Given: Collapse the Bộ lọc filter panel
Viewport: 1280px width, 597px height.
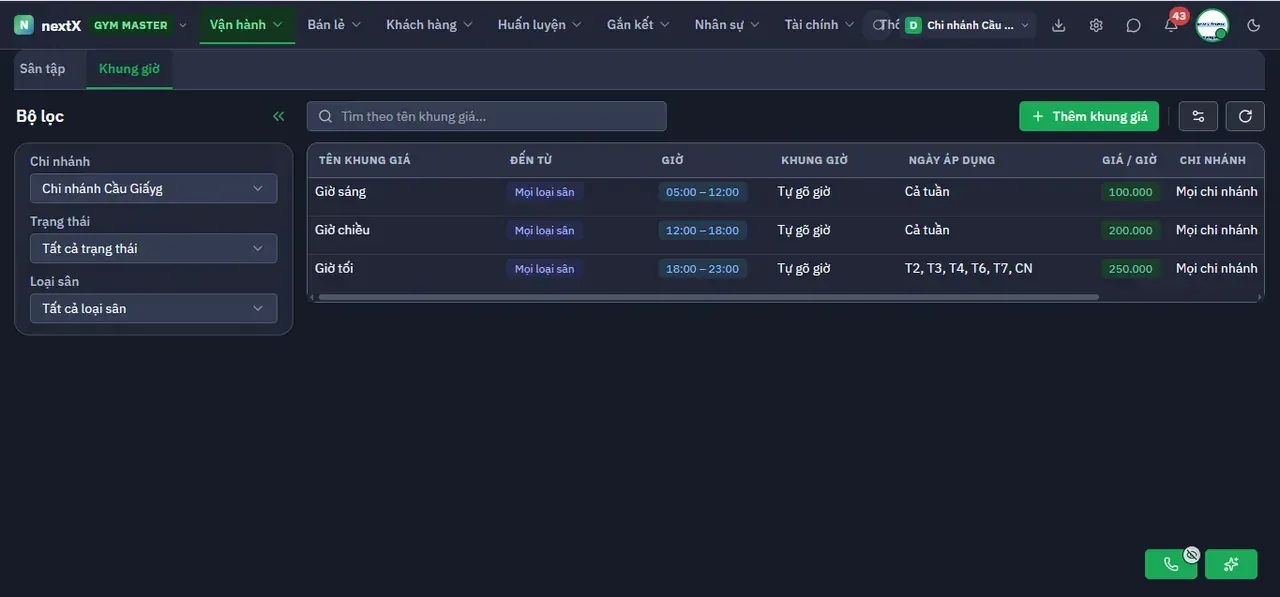Looking at the screenshot, I should click(x=279, y=116).
